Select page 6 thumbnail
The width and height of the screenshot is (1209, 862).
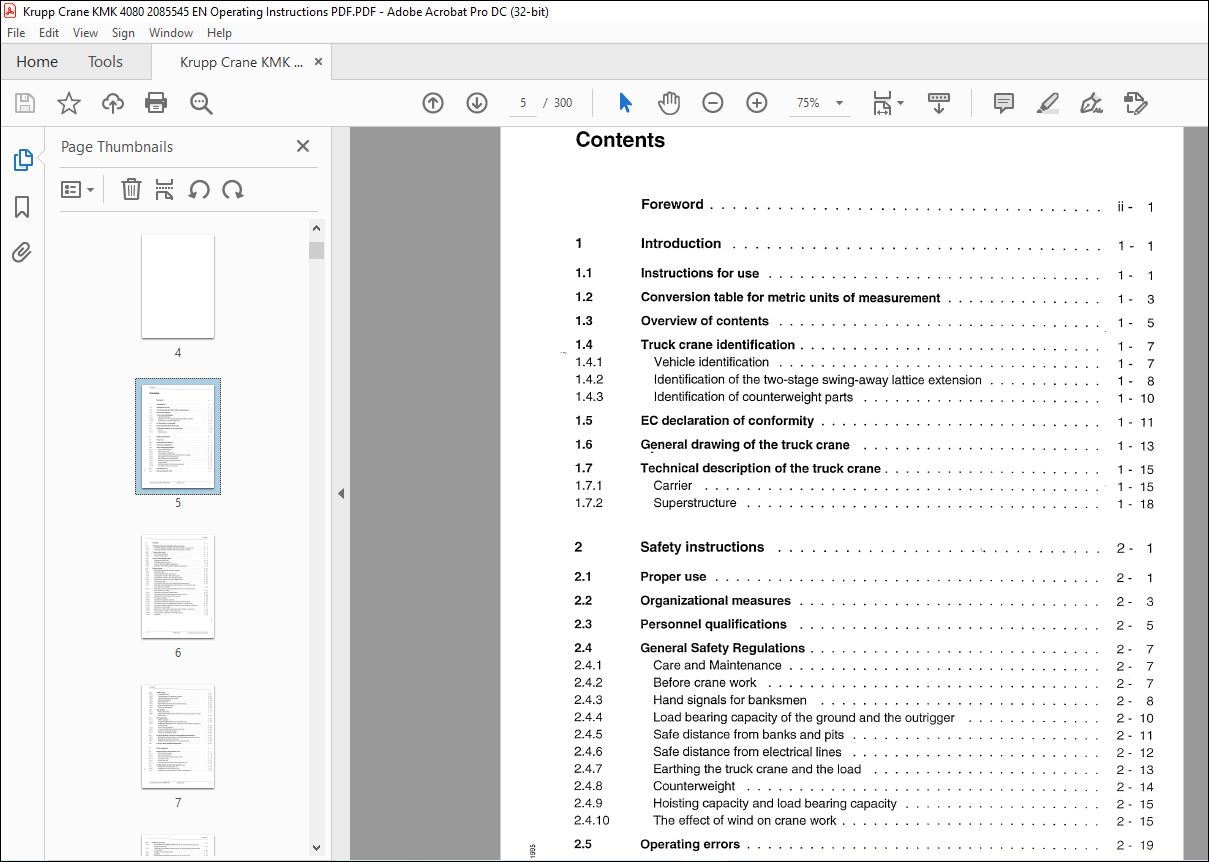click(x=178, y=586)
